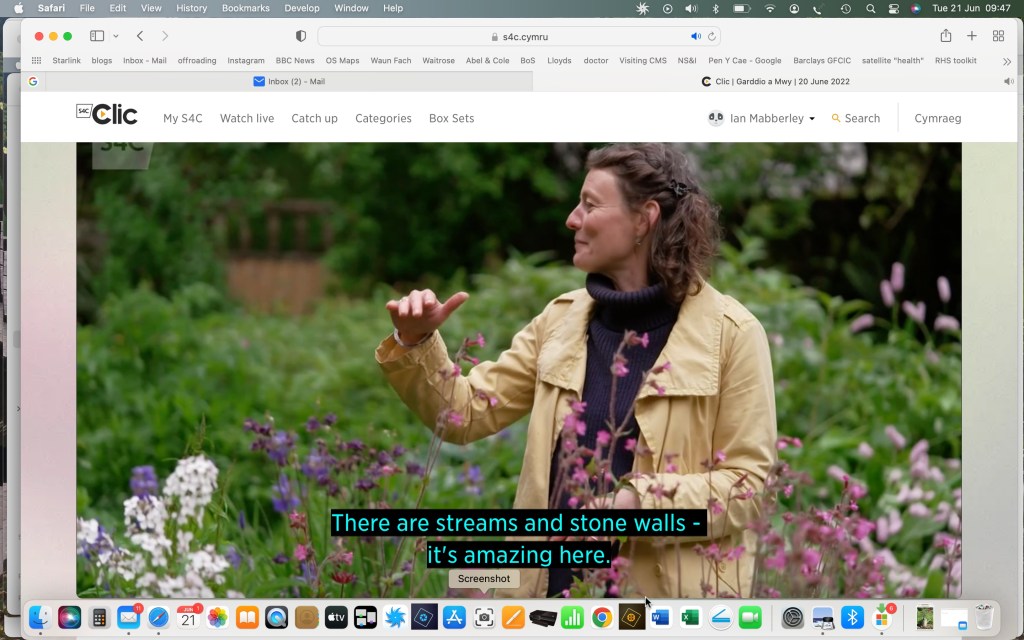Open a new tab with plus icon
The image size is (1024, 640).
click(972, 36)
